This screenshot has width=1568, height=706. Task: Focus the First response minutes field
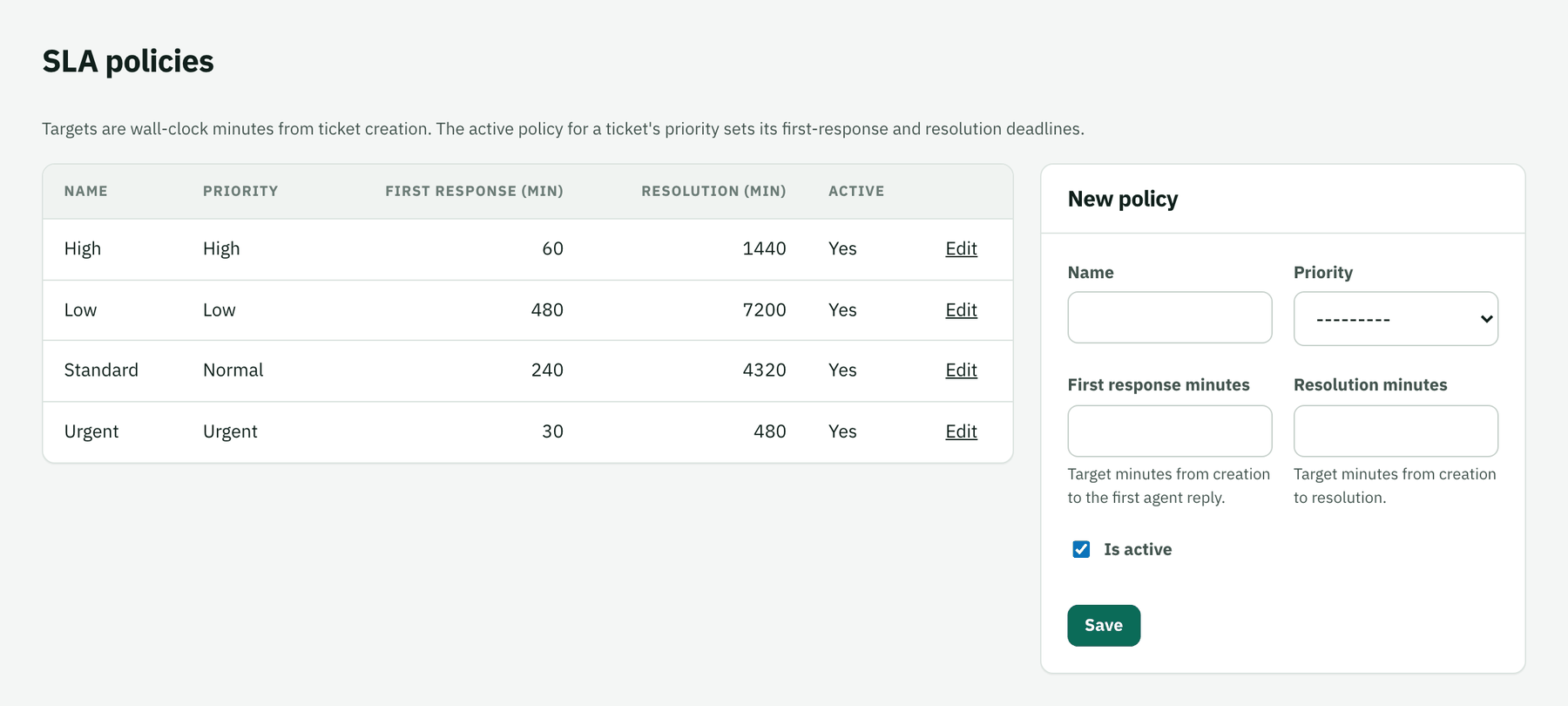tap(1169, 431)
